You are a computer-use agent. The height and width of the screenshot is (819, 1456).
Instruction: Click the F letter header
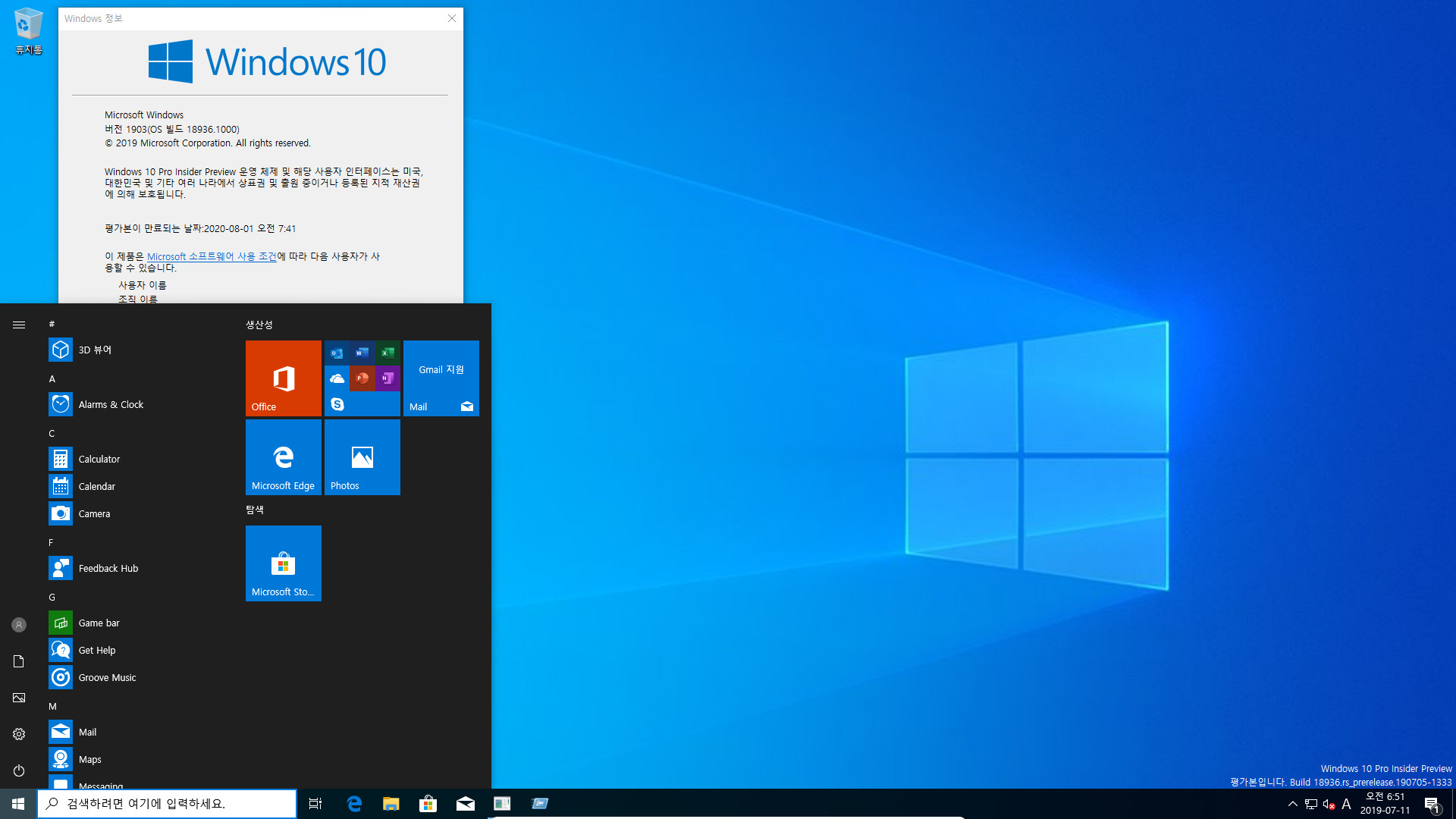pyautogui.click(x=51, y=542)
